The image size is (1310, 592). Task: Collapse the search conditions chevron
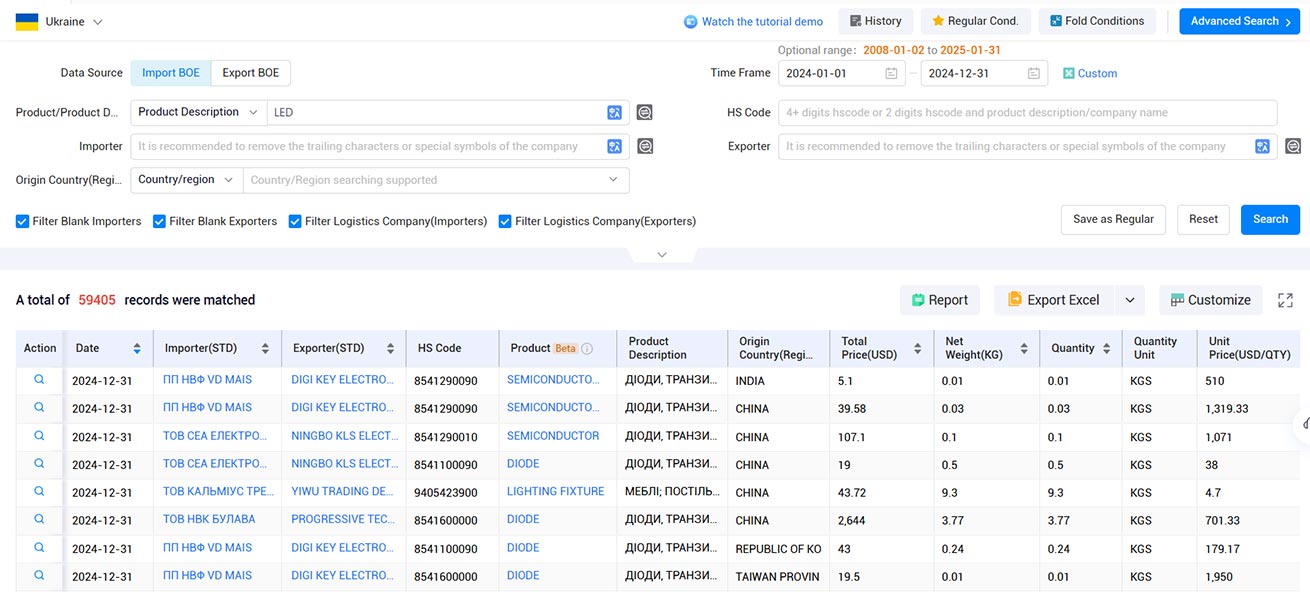click(x=662, y=255)
